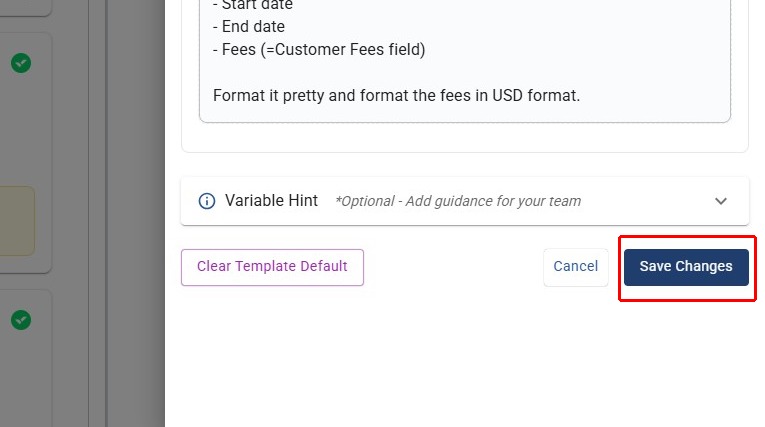Cancel the template changes

[x=575, y=267]
